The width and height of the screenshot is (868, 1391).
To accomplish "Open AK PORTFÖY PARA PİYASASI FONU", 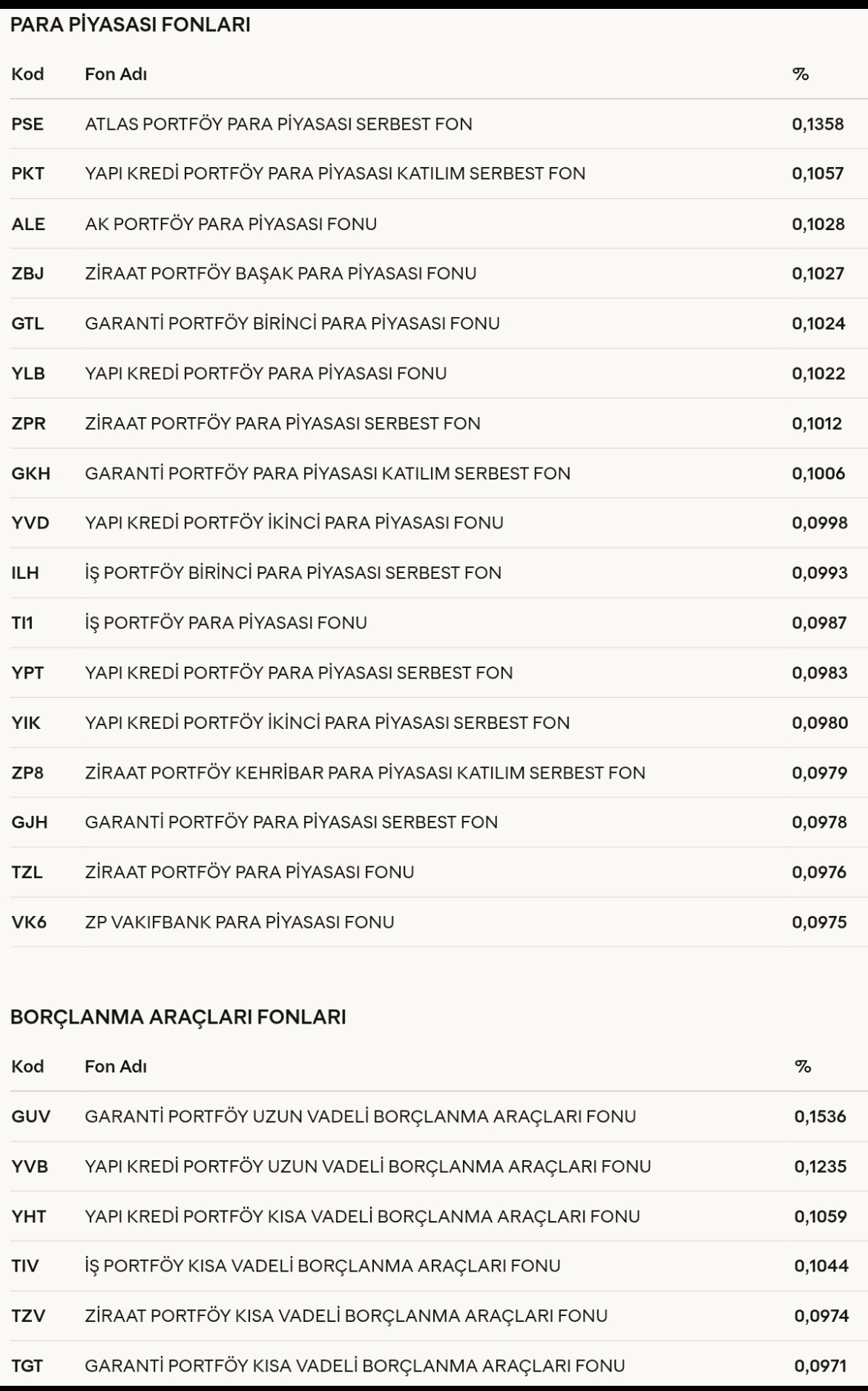I will coord(231,223).
